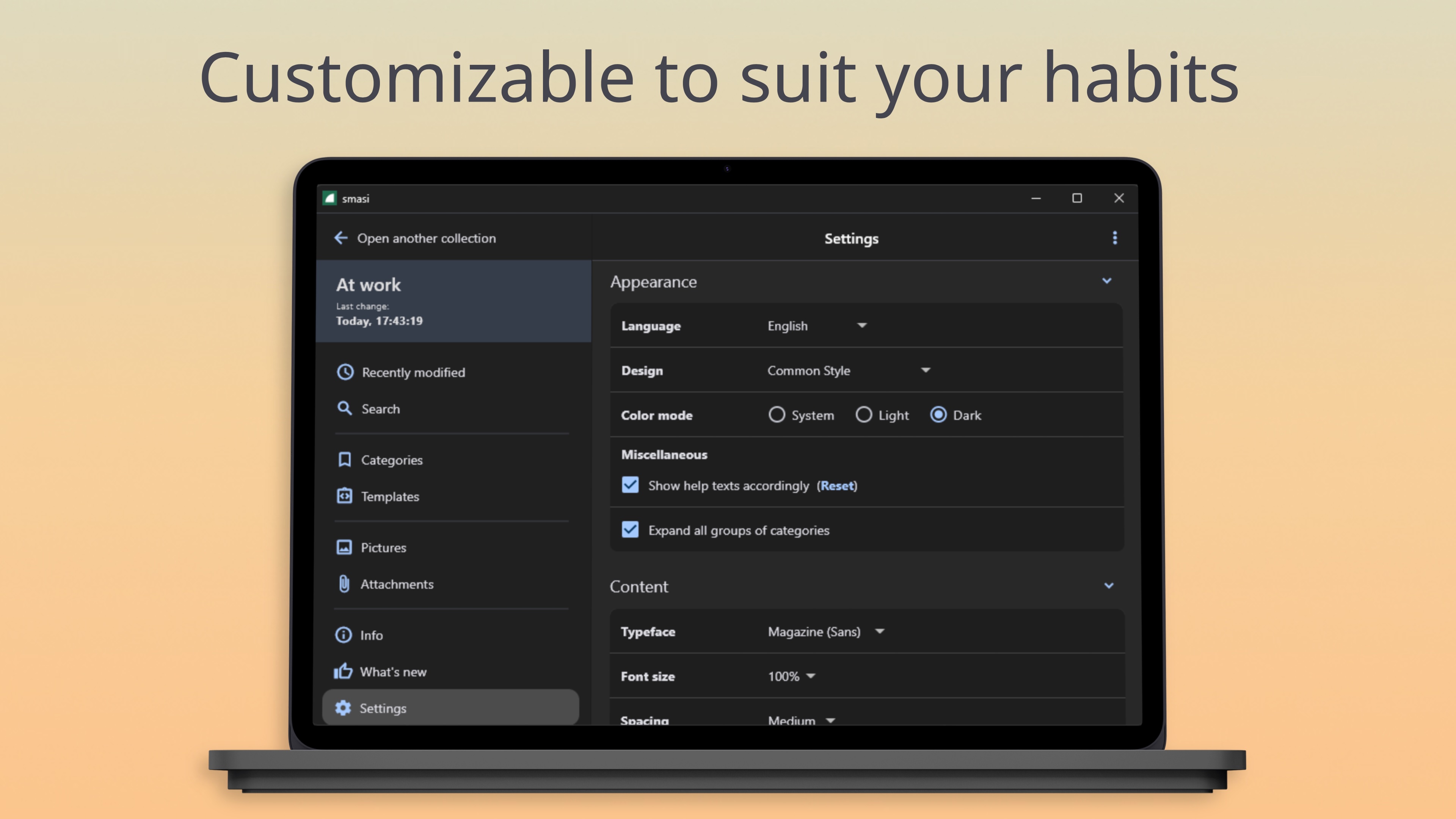Open the three-dot options menu in Settings header
The height and width of the screenshot is (819, 1456).
[1115, 238]
